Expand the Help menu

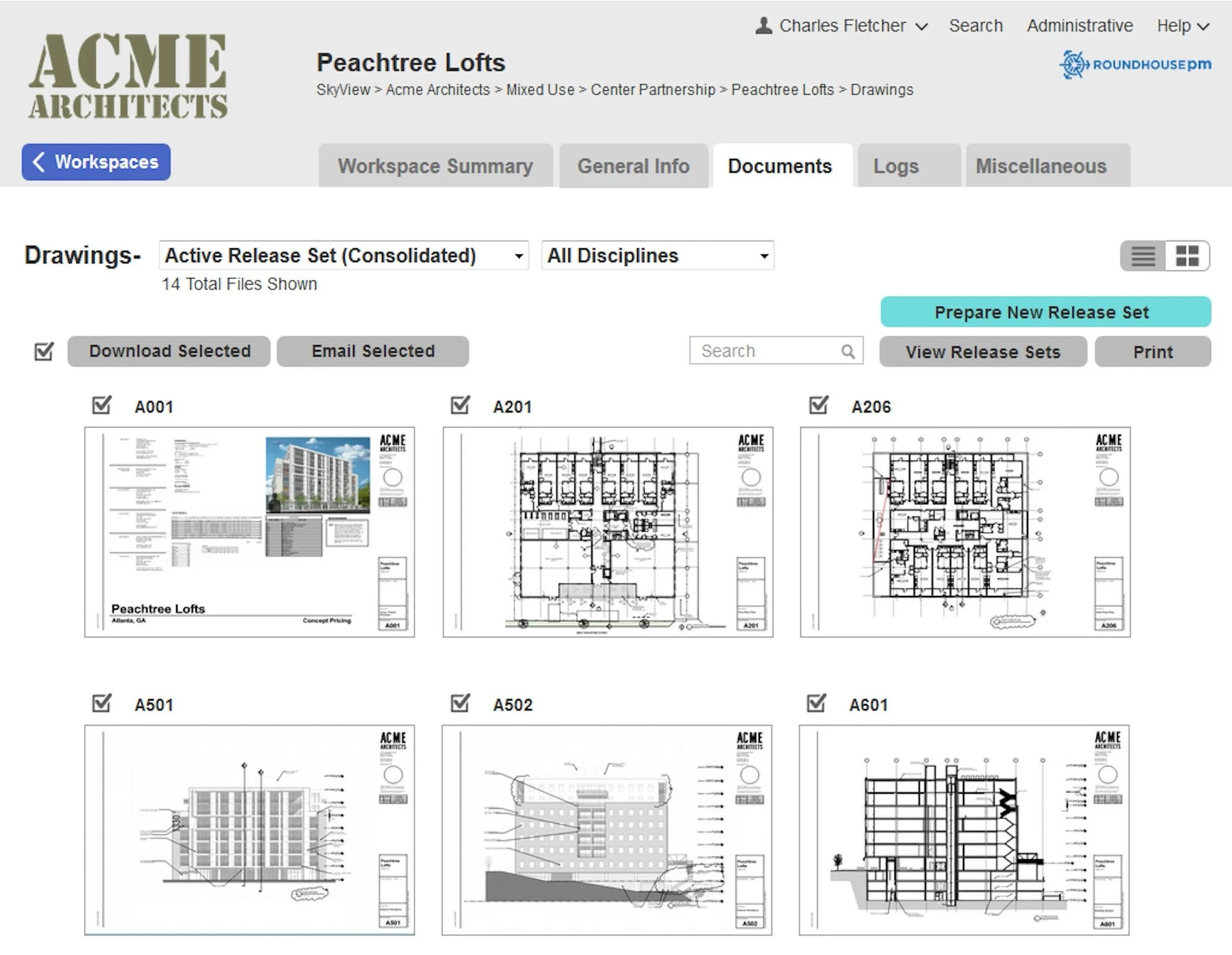(1182, 26)
